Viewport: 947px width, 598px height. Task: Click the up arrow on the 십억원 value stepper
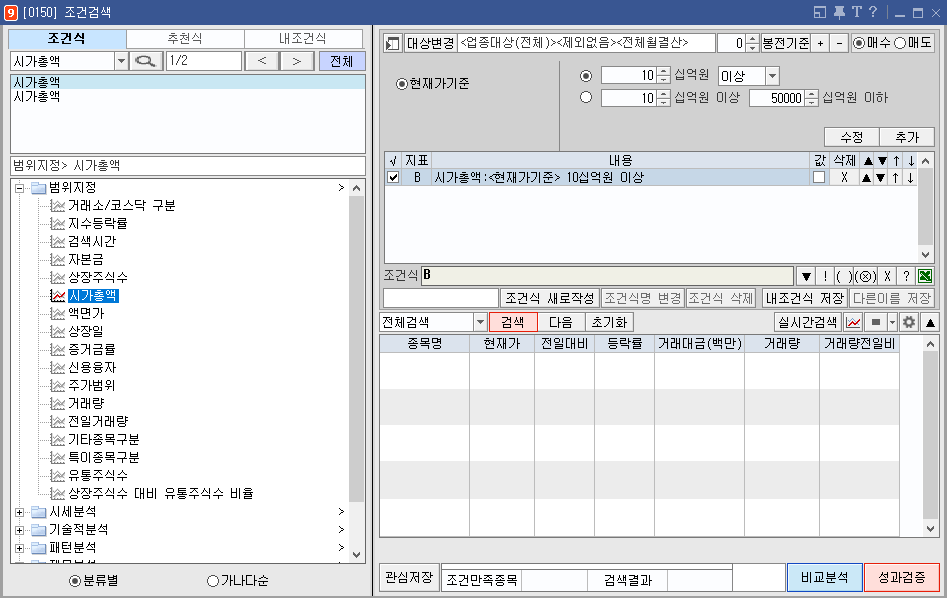664,71
